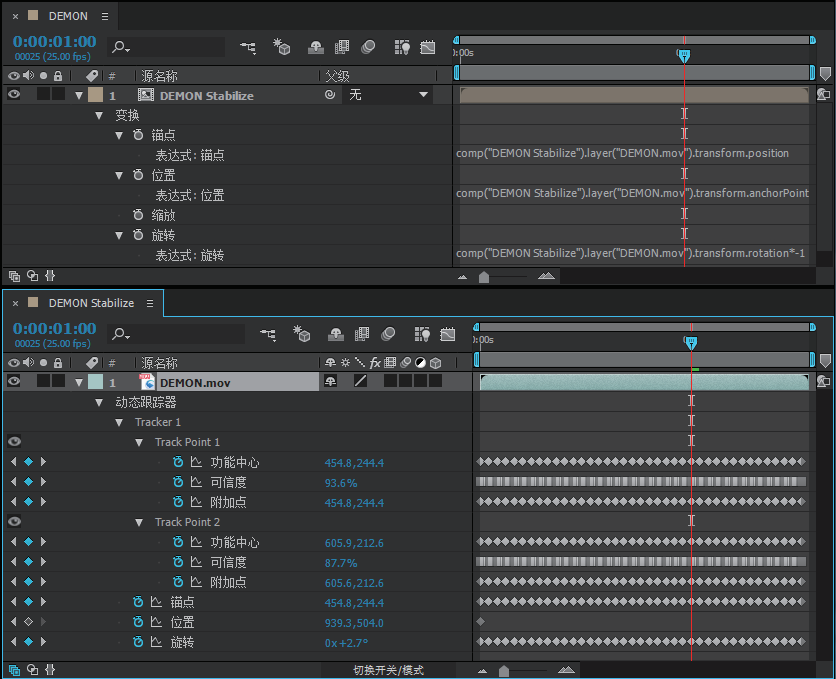
Task: Edit position value 939.3,504.0
Action: [x=354, y=623]
